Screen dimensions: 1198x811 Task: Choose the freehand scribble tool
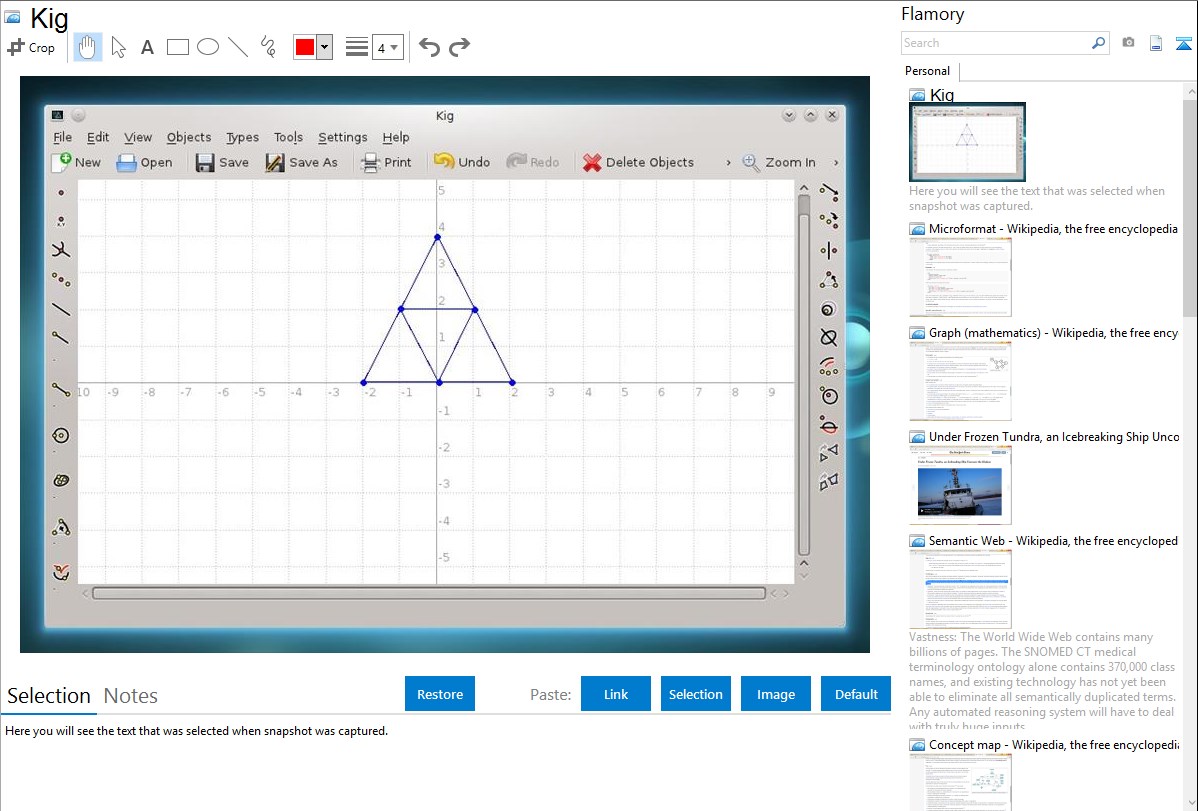tap(268, 47)
